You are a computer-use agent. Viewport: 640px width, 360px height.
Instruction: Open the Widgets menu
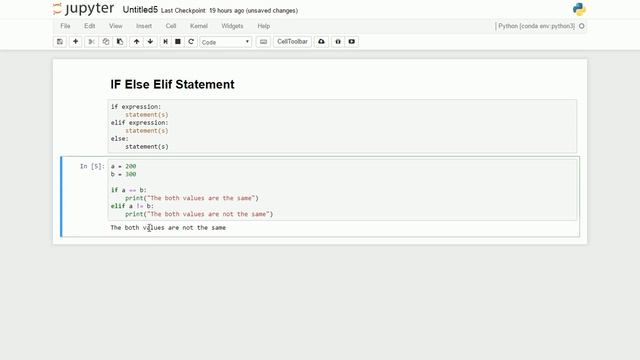(232, 26)
